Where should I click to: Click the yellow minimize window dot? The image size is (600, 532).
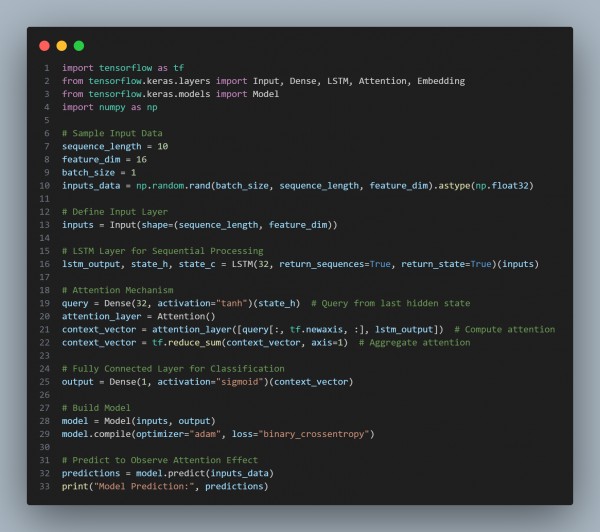62,46
